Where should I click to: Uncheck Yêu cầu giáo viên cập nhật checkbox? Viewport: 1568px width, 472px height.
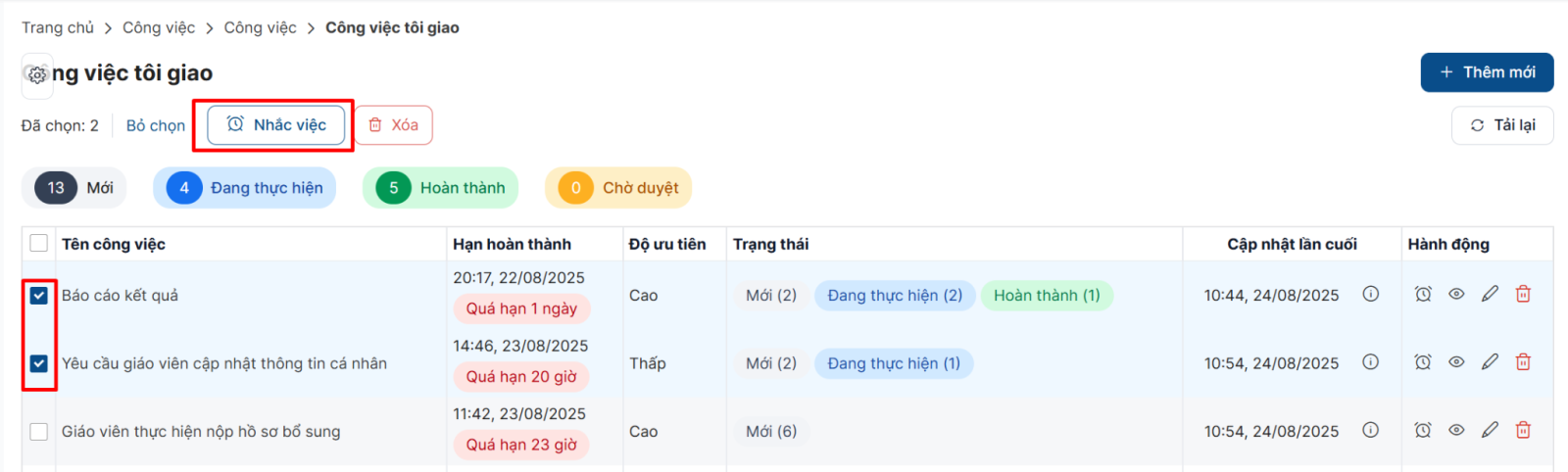tap(39, 363)
